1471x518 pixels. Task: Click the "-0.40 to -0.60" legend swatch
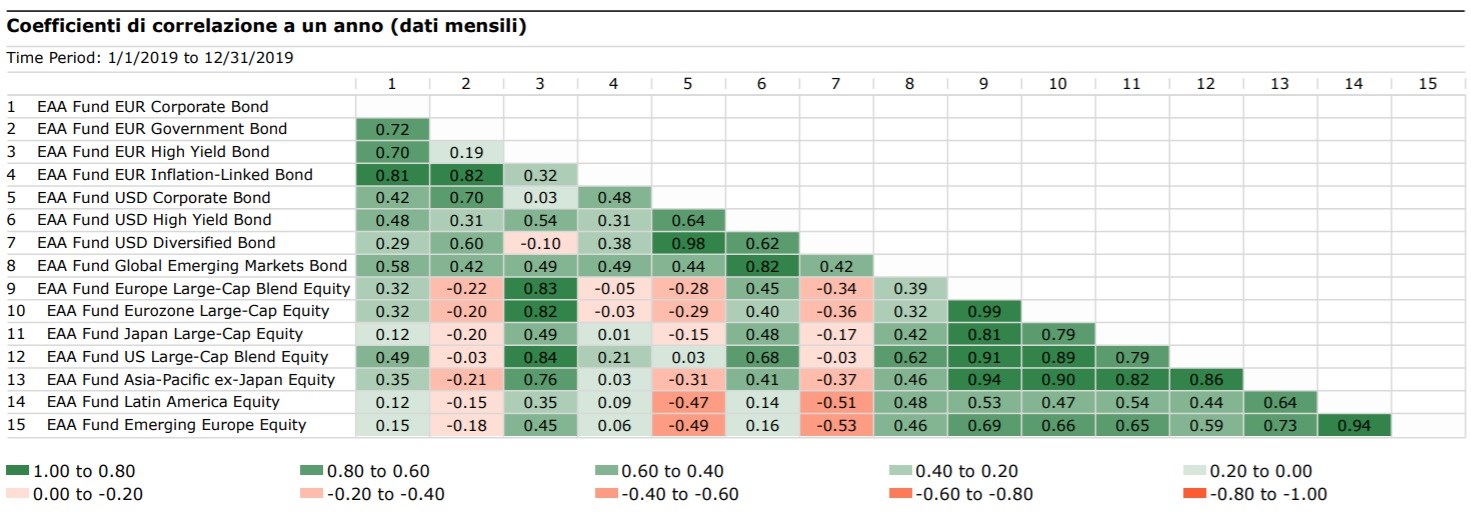[x=606, y=493]
